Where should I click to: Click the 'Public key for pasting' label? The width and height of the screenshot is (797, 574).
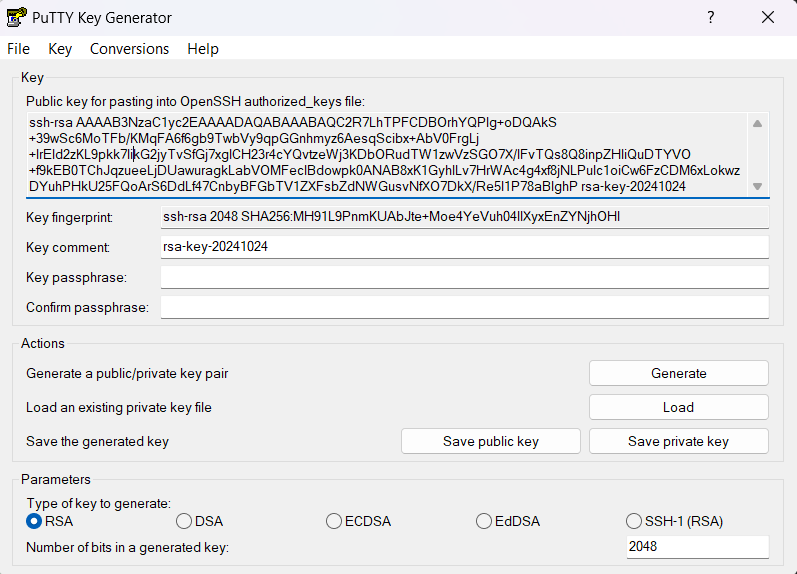195,102
